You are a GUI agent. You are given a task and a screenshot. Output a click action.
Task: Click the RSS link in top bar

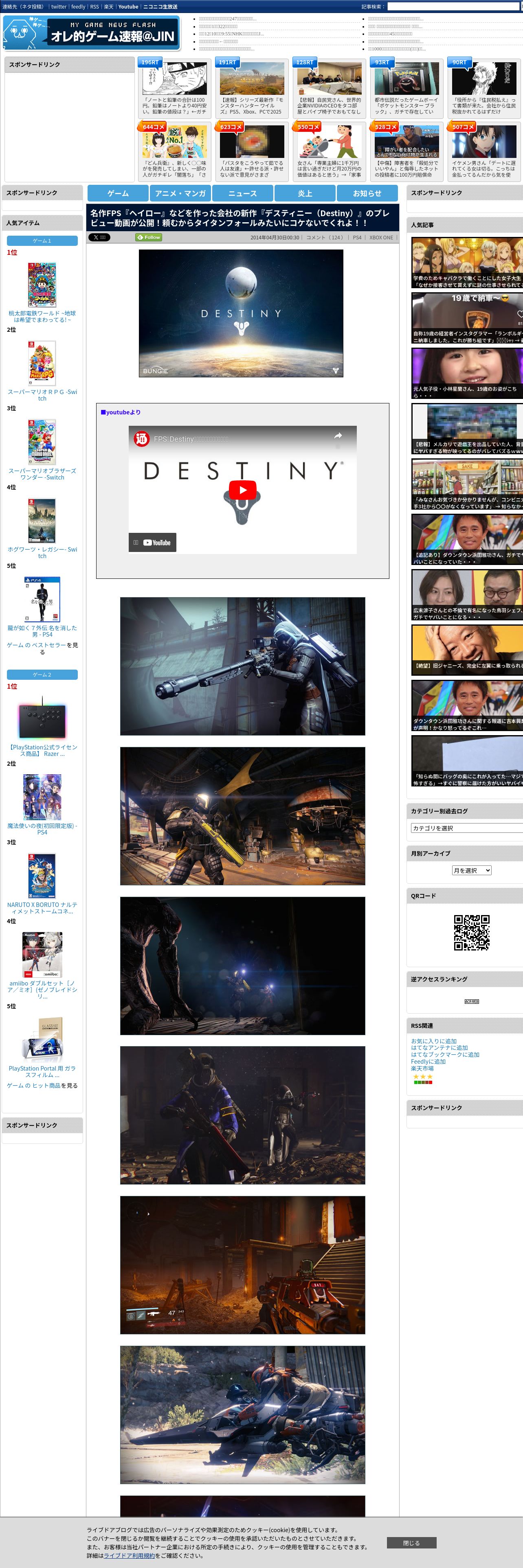point(94,7)
